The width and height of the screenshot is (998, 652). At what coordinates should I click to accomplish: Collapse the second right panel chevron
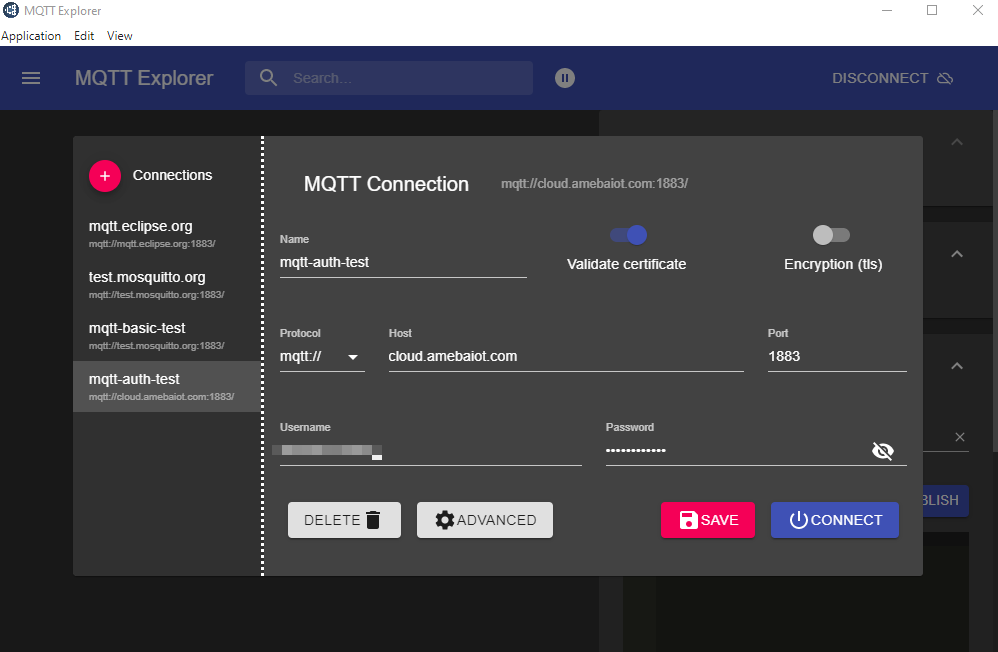tap(956, 254)
